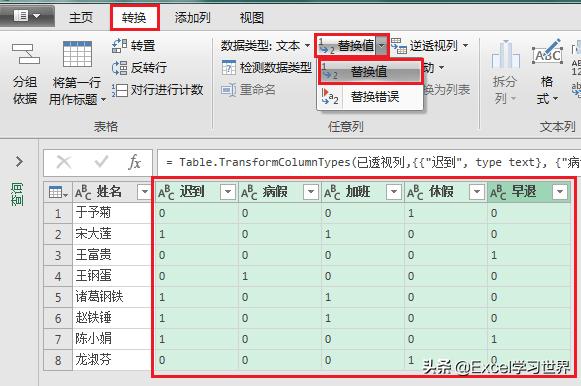Select the cell 于予菊
This screenshot has width=581, height=386.
[x=112, y=213]
